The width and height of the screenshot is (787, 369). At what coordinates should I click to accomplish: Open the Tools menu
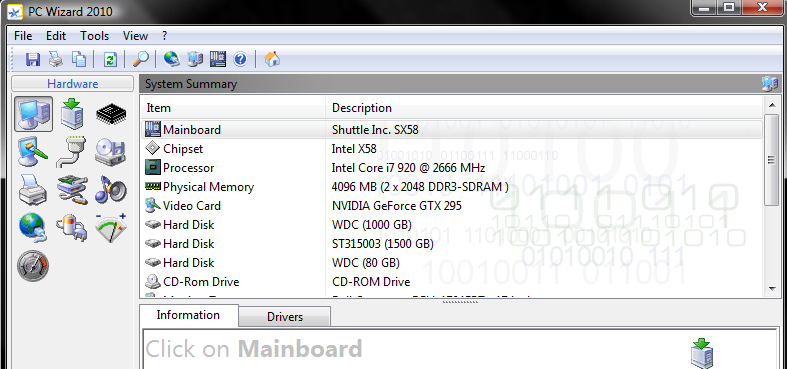pos(94,36)
